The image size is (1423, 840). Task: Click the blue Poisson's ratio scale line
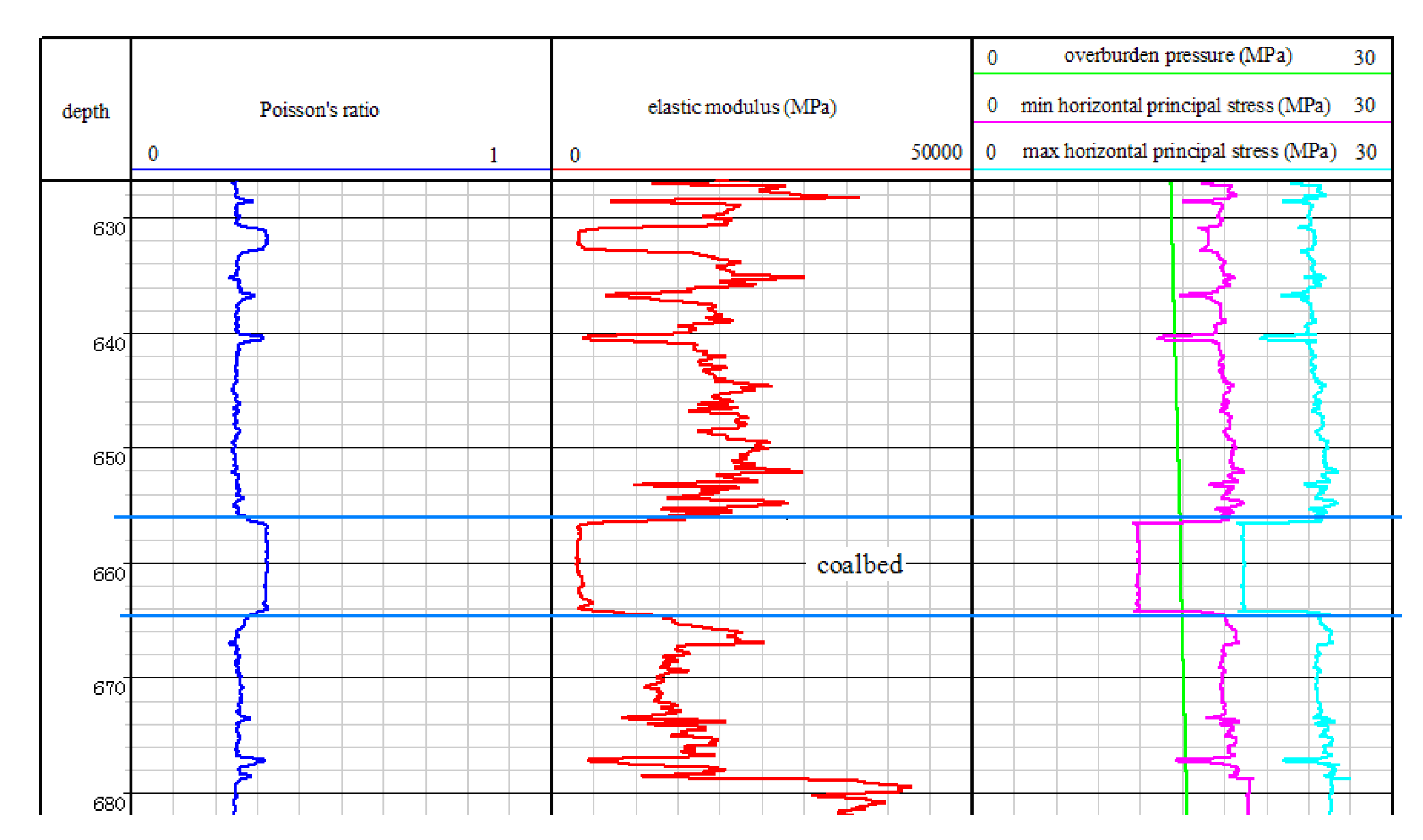pos(340,169)
